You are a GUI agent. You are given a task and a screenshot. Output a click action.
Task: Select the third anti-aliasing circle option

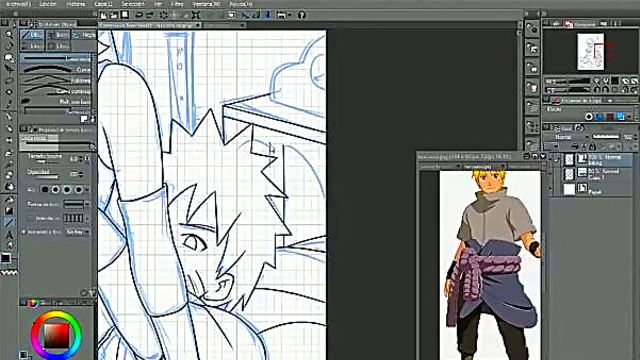pos(67,189)
